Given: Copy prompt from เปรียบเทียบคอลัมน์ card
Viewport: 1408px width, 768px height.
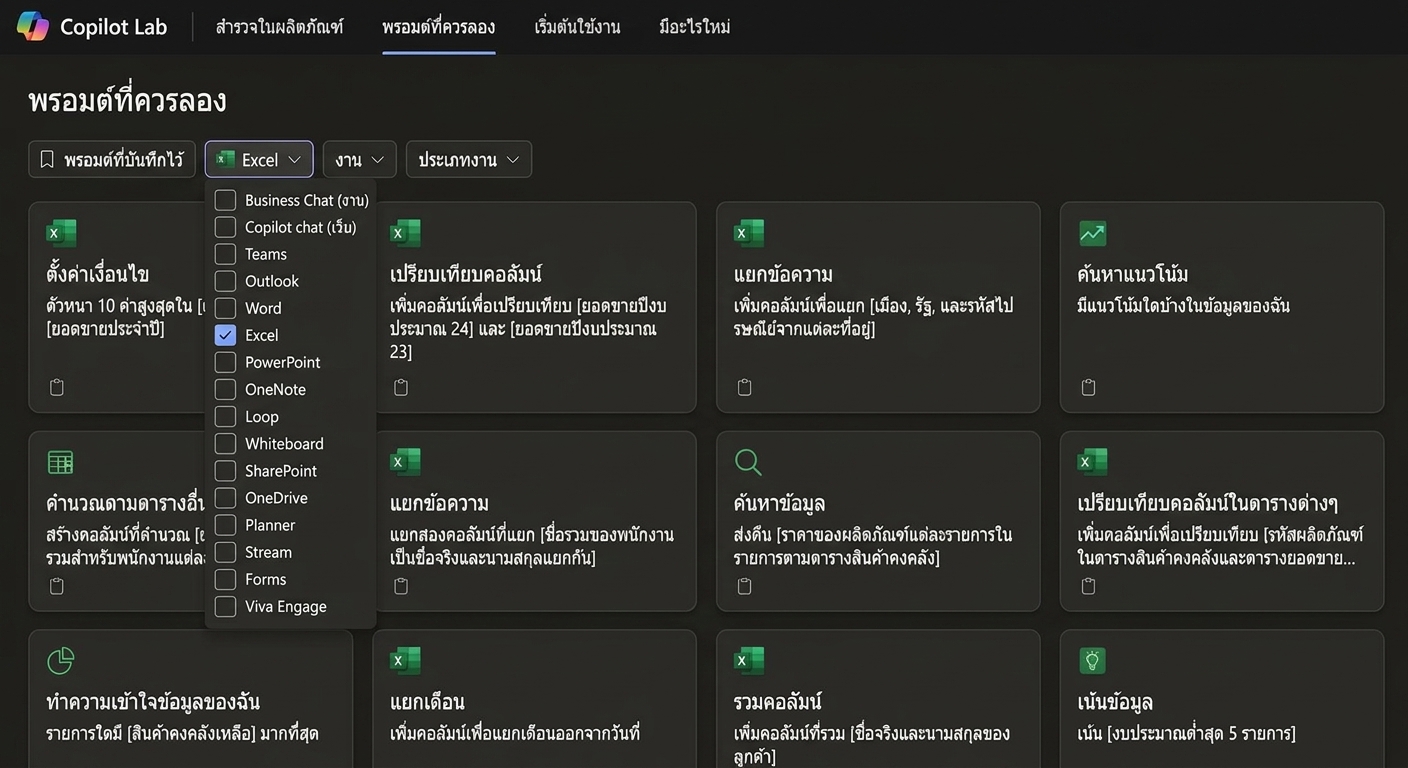Looking at the screenshot, I should (x=401, y=387).
